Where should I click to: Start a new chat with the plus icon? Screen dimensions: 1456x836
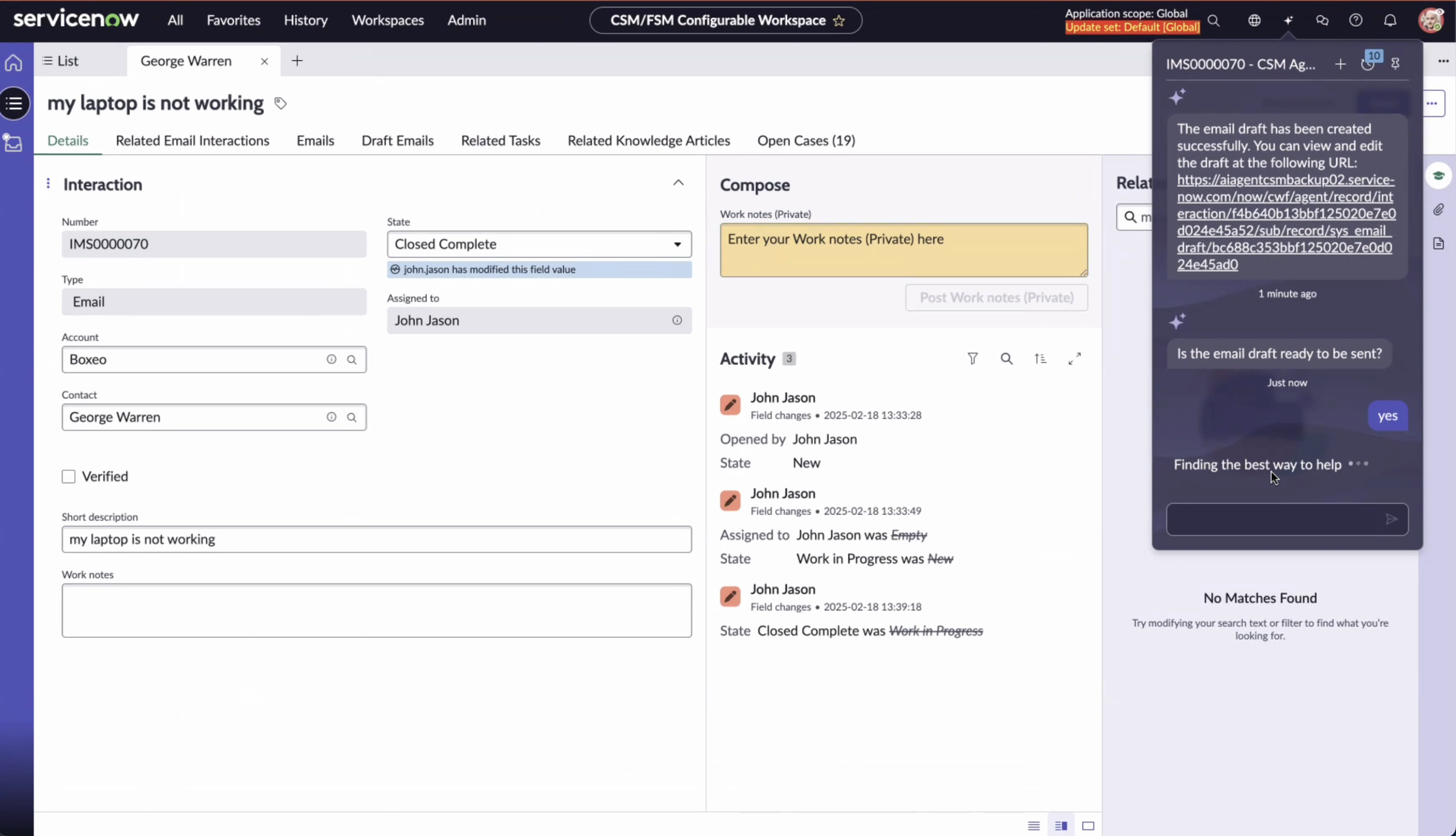1340,64
